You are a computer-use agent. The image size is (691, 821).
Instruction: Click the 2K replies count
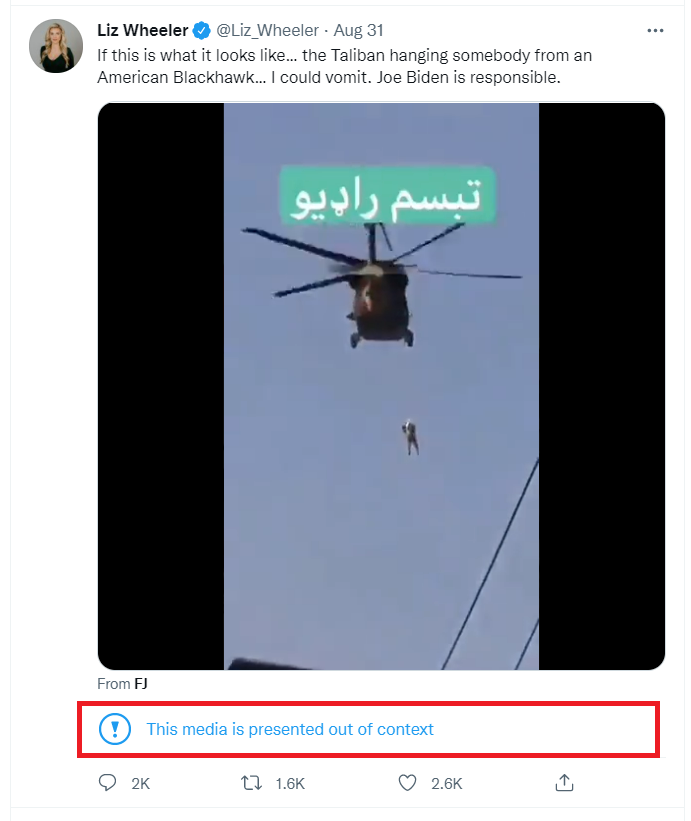pyautogui.click(x=140, y=784)
